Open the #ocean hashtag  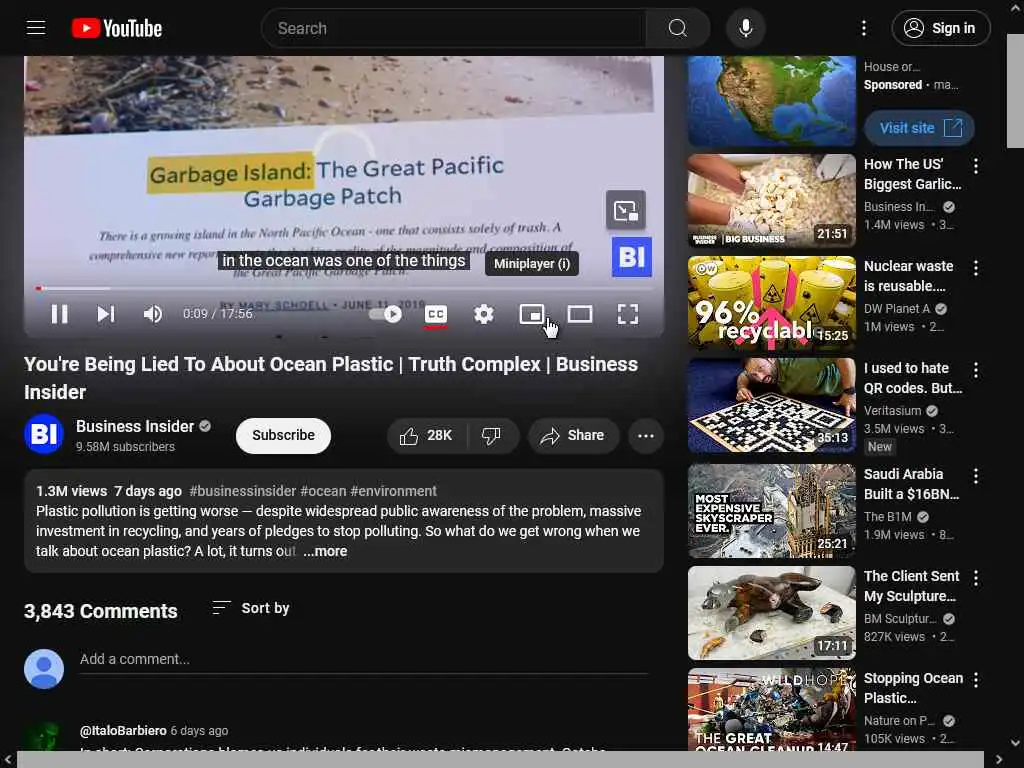point(323,491)
